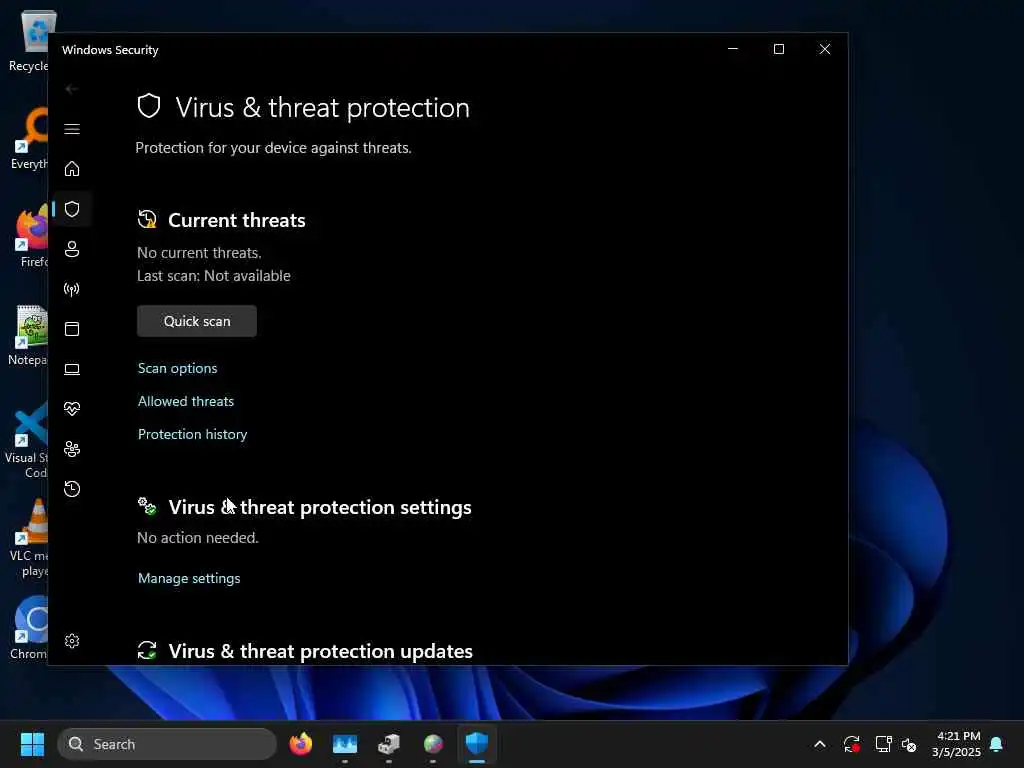Viewport: 1024px width, 768px height.
Task: Open App & browser control icon
Action: click(72, 329)
